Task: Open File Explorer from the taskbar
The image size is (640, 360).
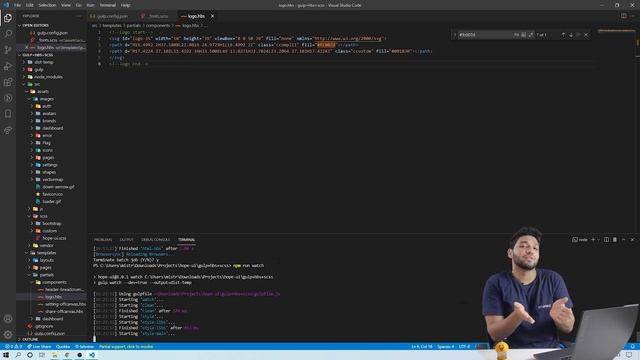Action: pos(55,355)
